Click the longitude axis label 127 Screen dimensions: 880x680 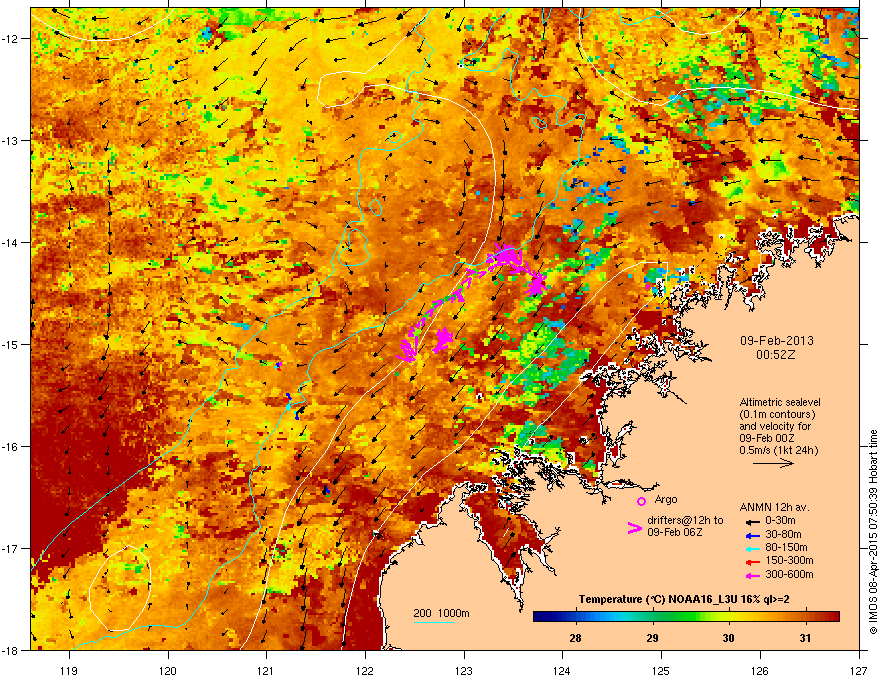(x=859, y=670)
